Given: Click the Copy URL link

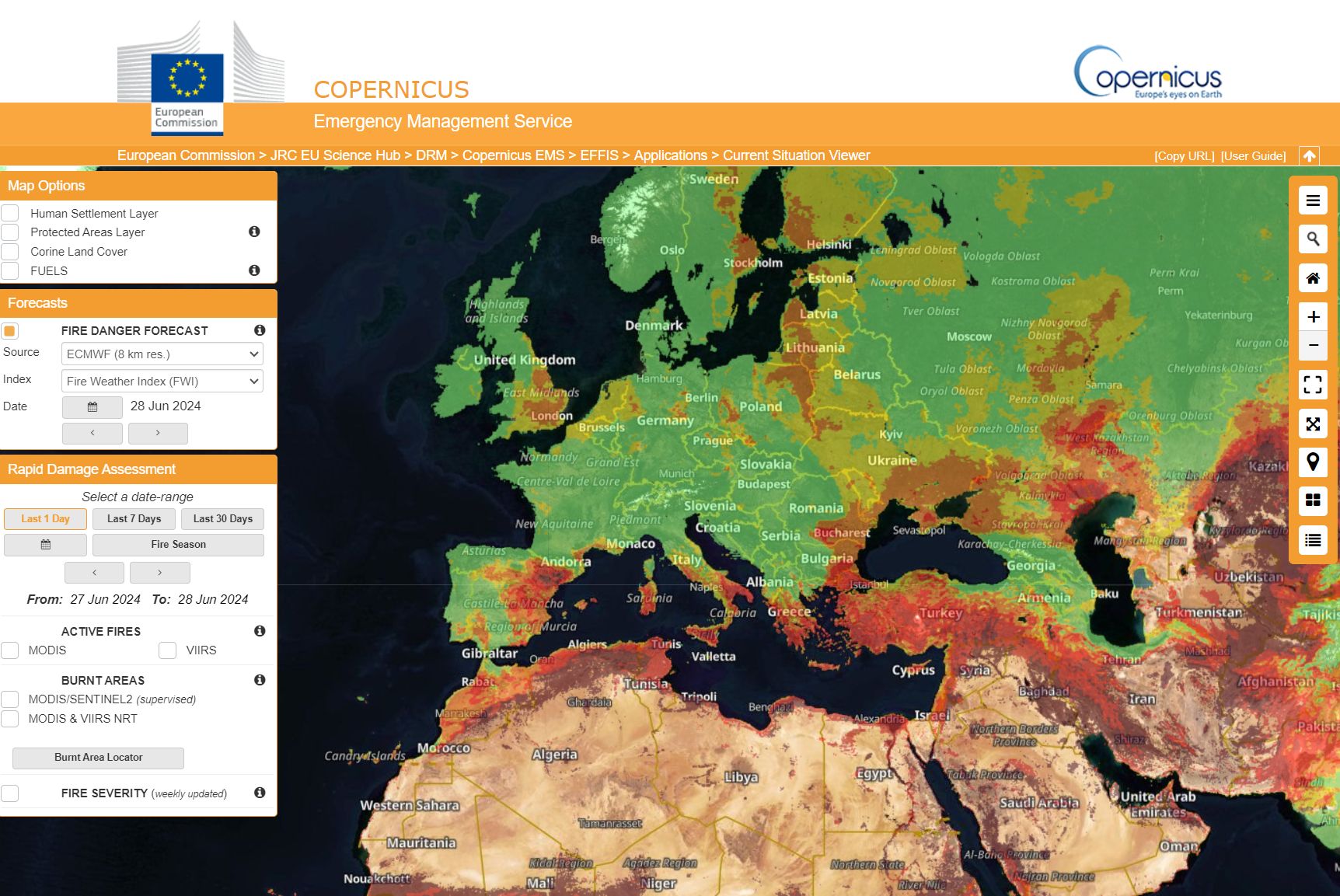Looking at the screenshot, I should (1185, 156).
